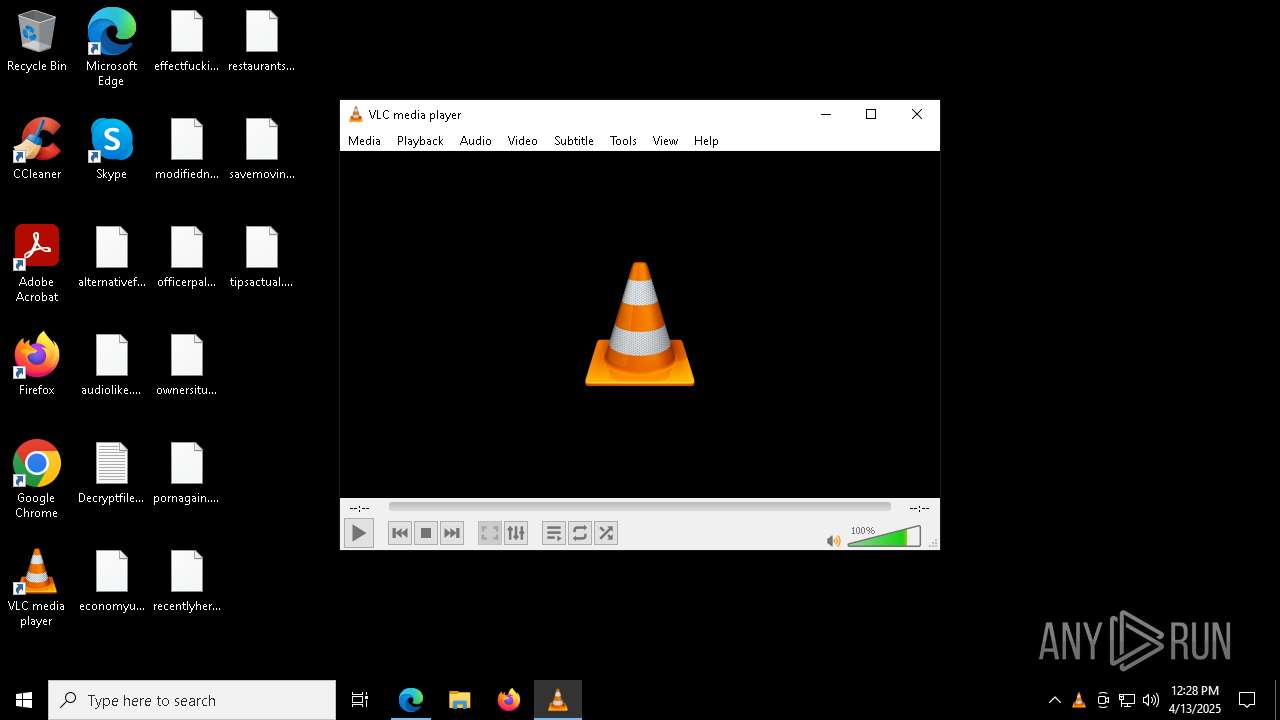Select the Skype desktop shortcut
Image resolution: width=1280 pixels, height=720 pixels.
pos(111,149)
